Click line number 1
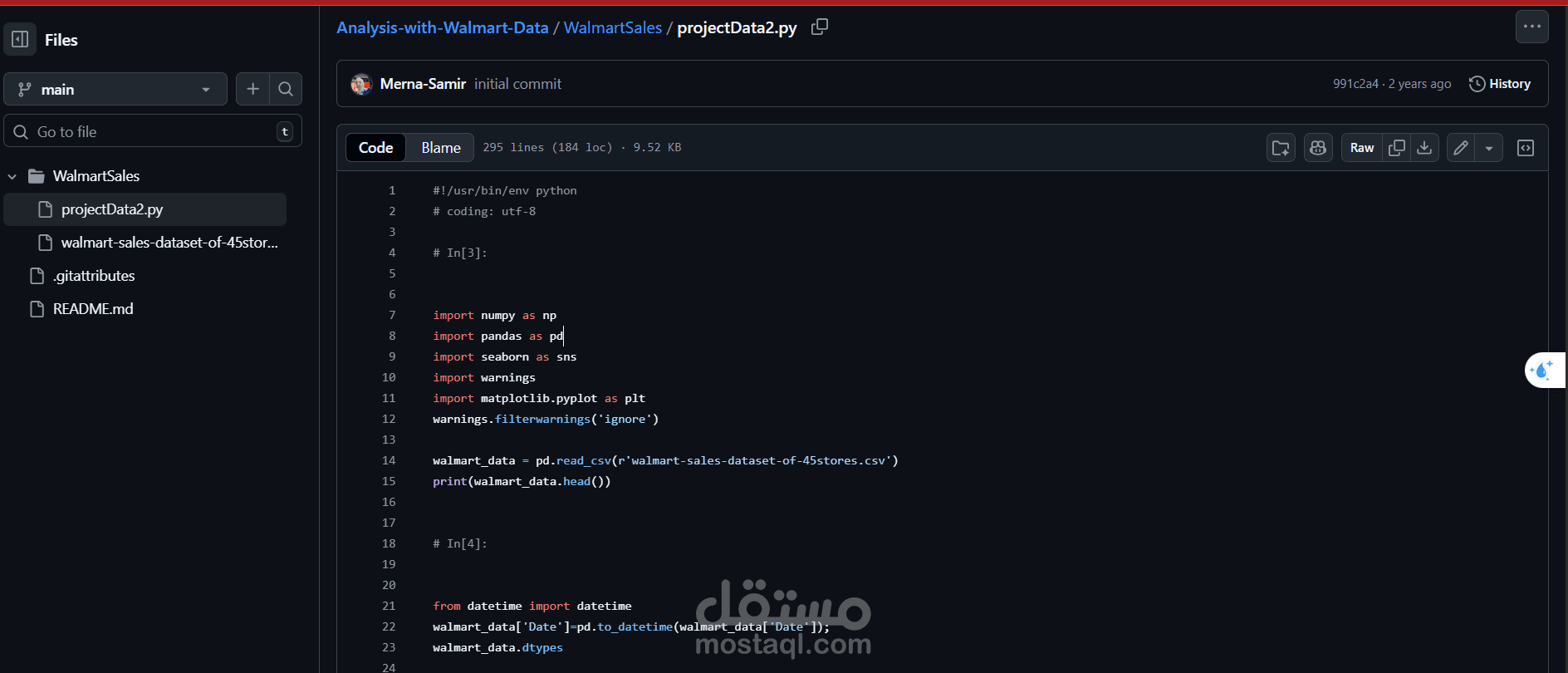Image resolution: width=1568 pixels, height=673 pixels. point(392,190)
